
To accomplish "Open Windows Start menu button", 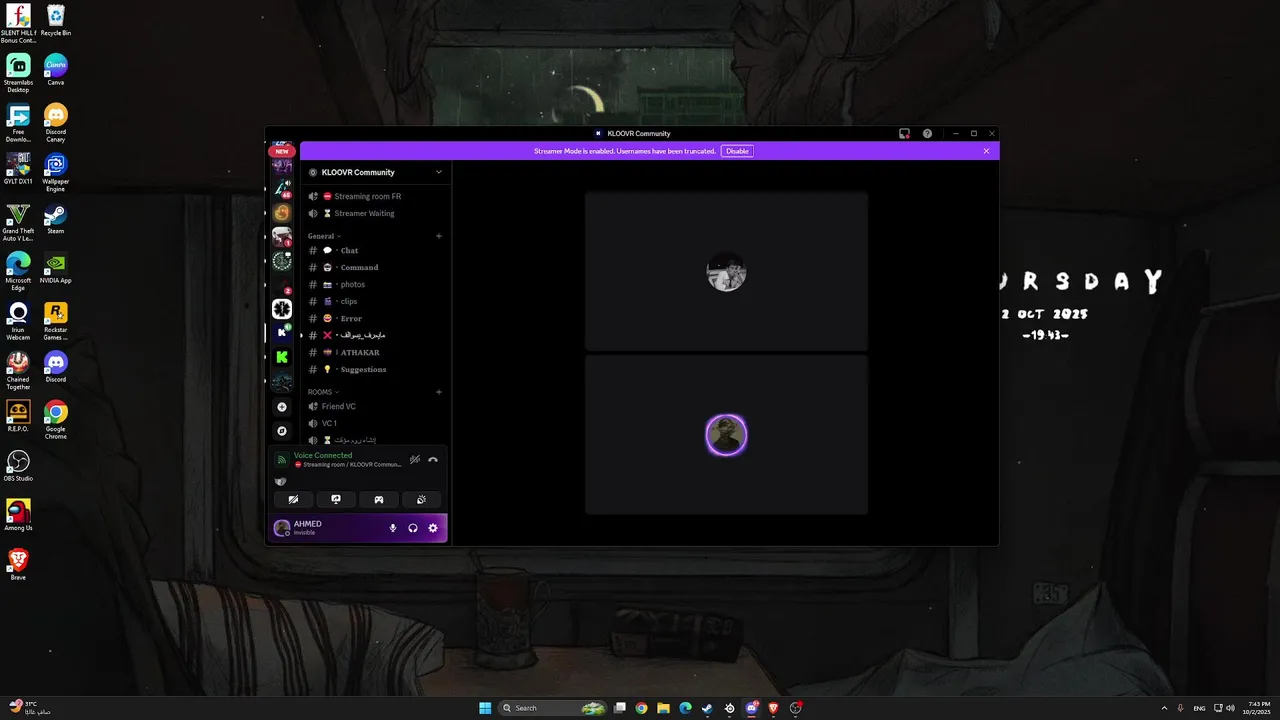I will [x=485, y=708].
